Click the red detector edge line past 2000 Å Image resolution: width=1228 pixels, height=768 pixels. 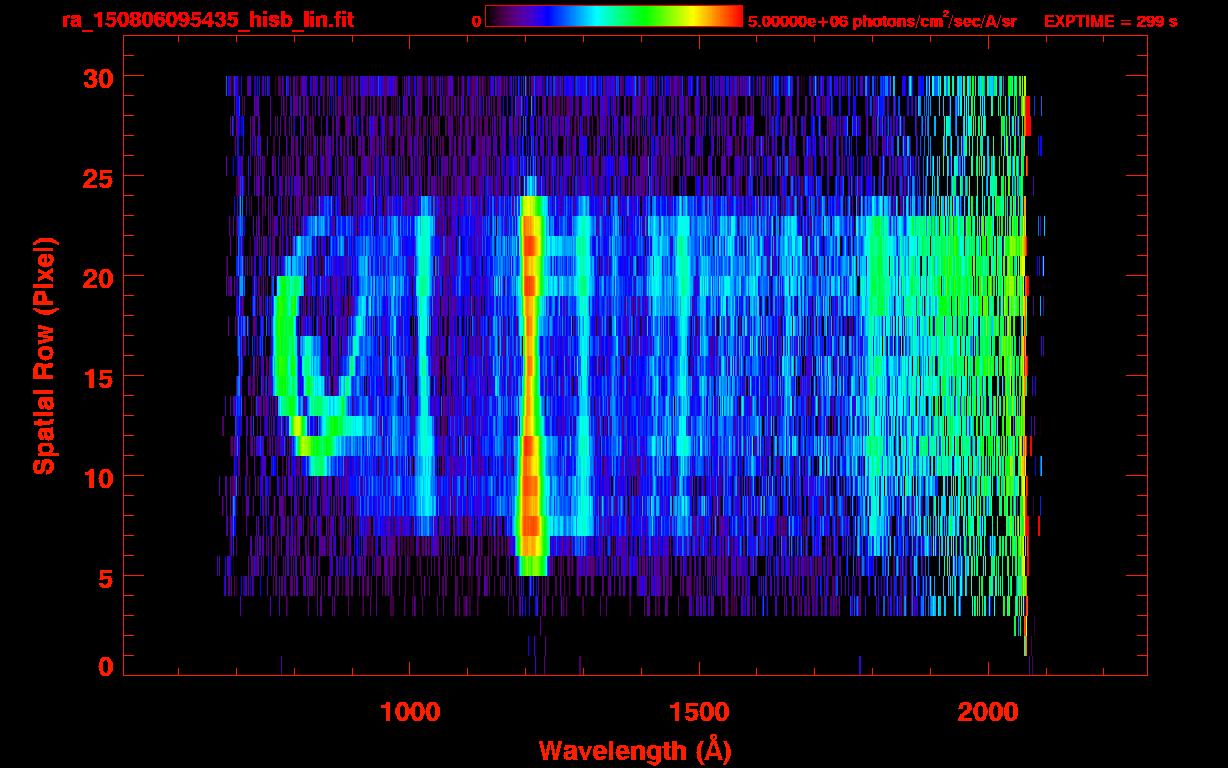click(x=1027, y=365)
